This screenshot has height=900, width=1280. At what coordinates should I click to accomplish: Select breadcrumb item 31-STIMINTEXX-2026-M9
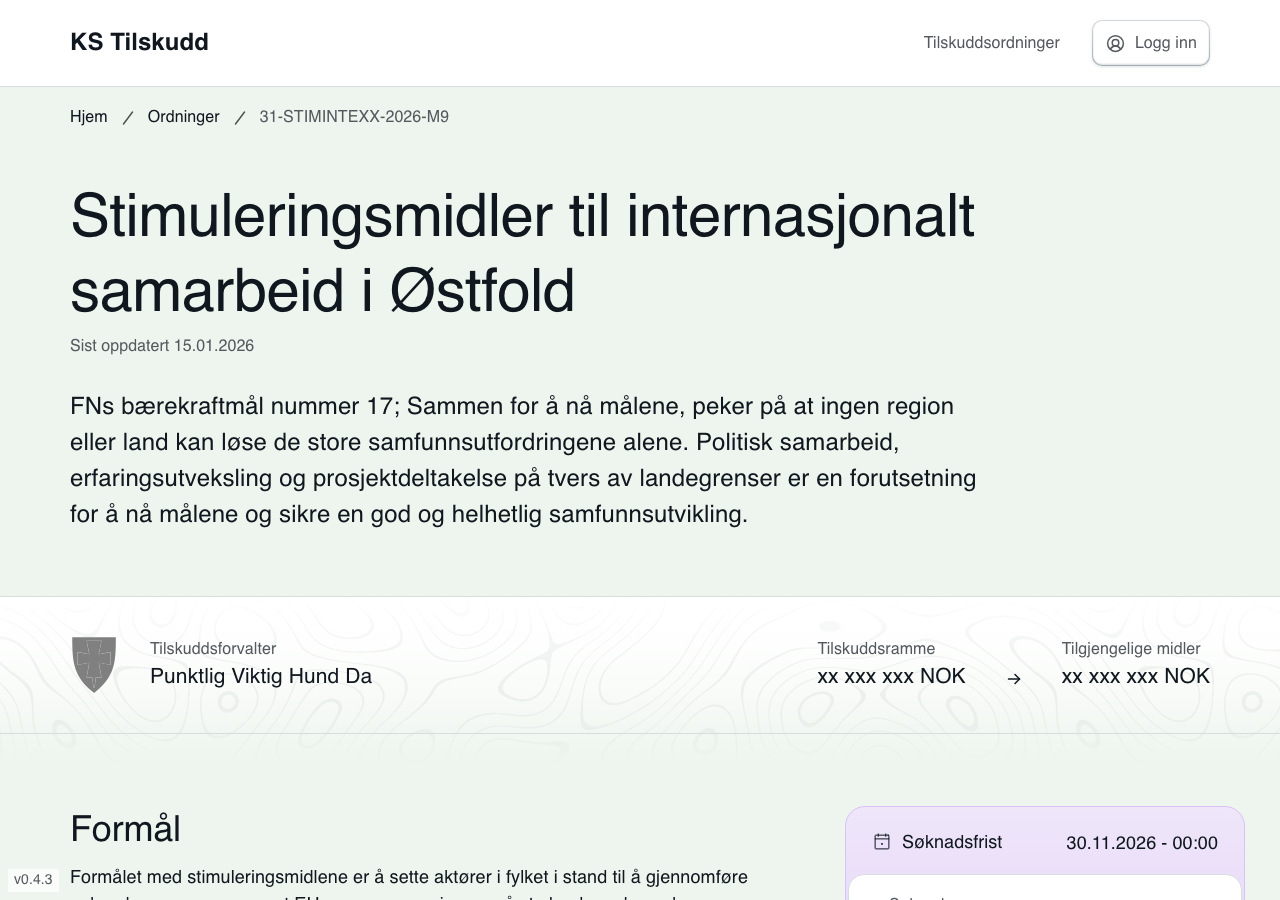click(x=354, y=117)
